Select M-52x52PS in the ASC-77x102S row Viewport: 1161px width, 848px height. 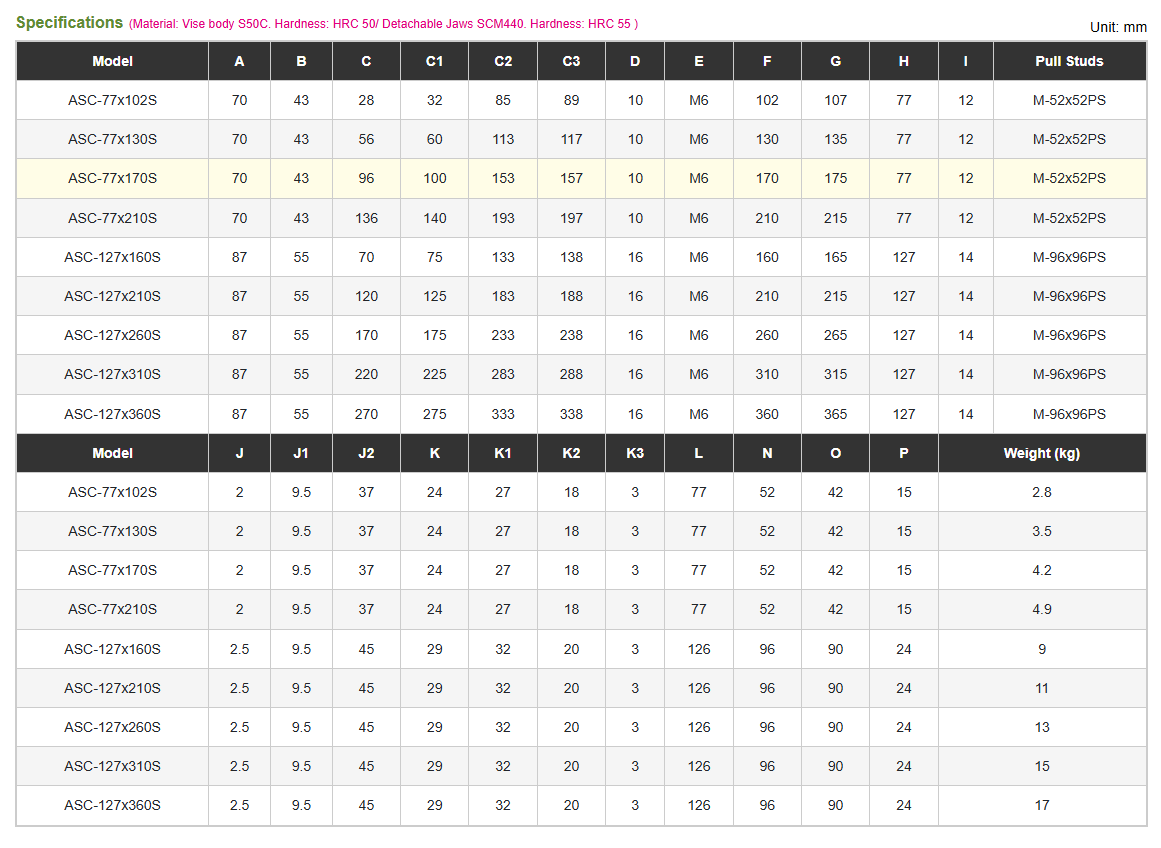1068,100
